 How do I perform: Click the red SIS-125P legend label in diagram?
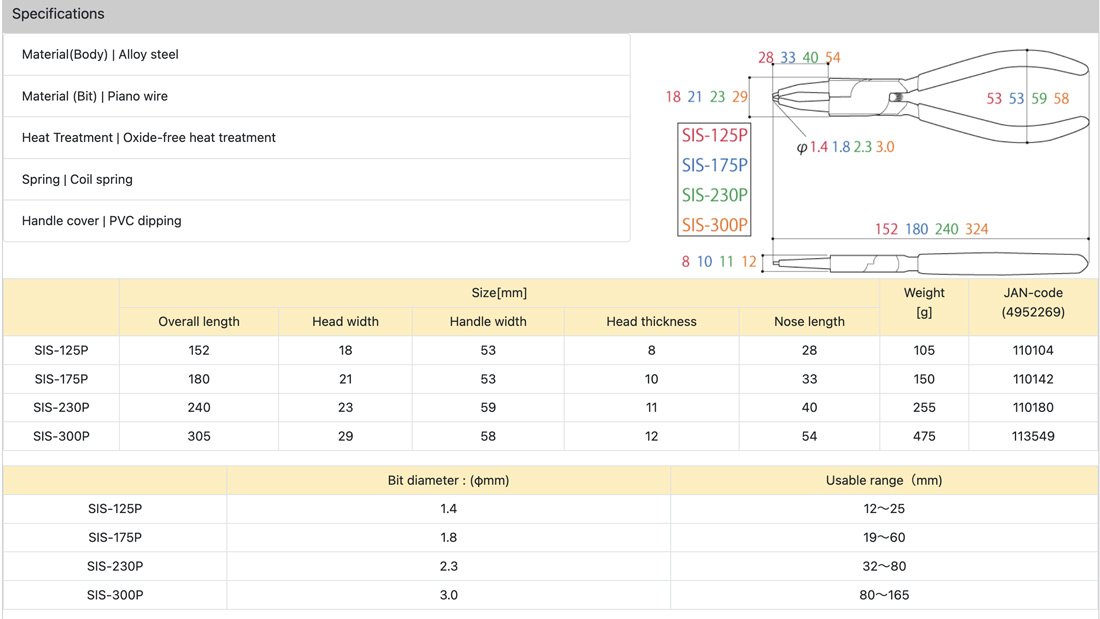(714, 136)
